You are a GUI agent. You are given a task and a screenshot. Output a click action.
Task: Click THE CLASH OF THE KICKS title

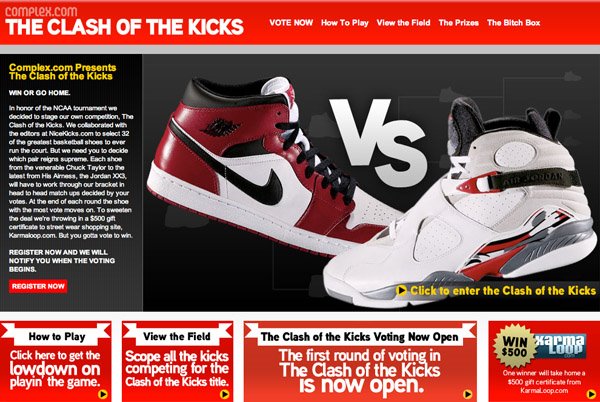124,27
